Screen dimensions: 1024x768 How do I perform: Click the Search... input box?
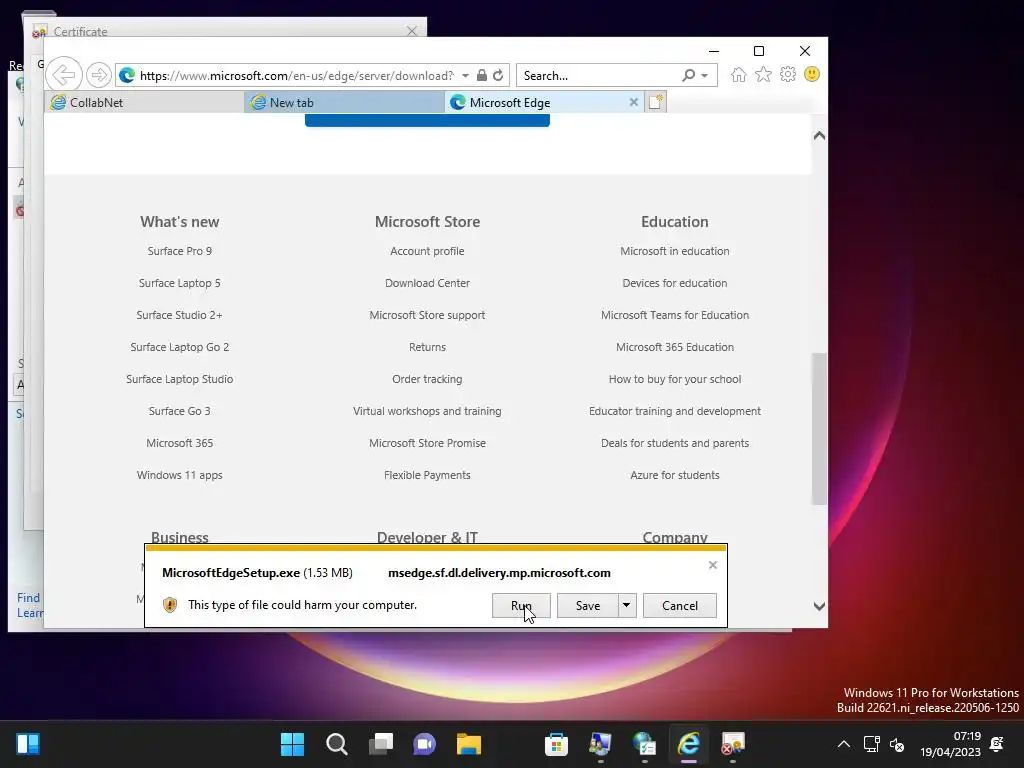[x=600, y=76]
